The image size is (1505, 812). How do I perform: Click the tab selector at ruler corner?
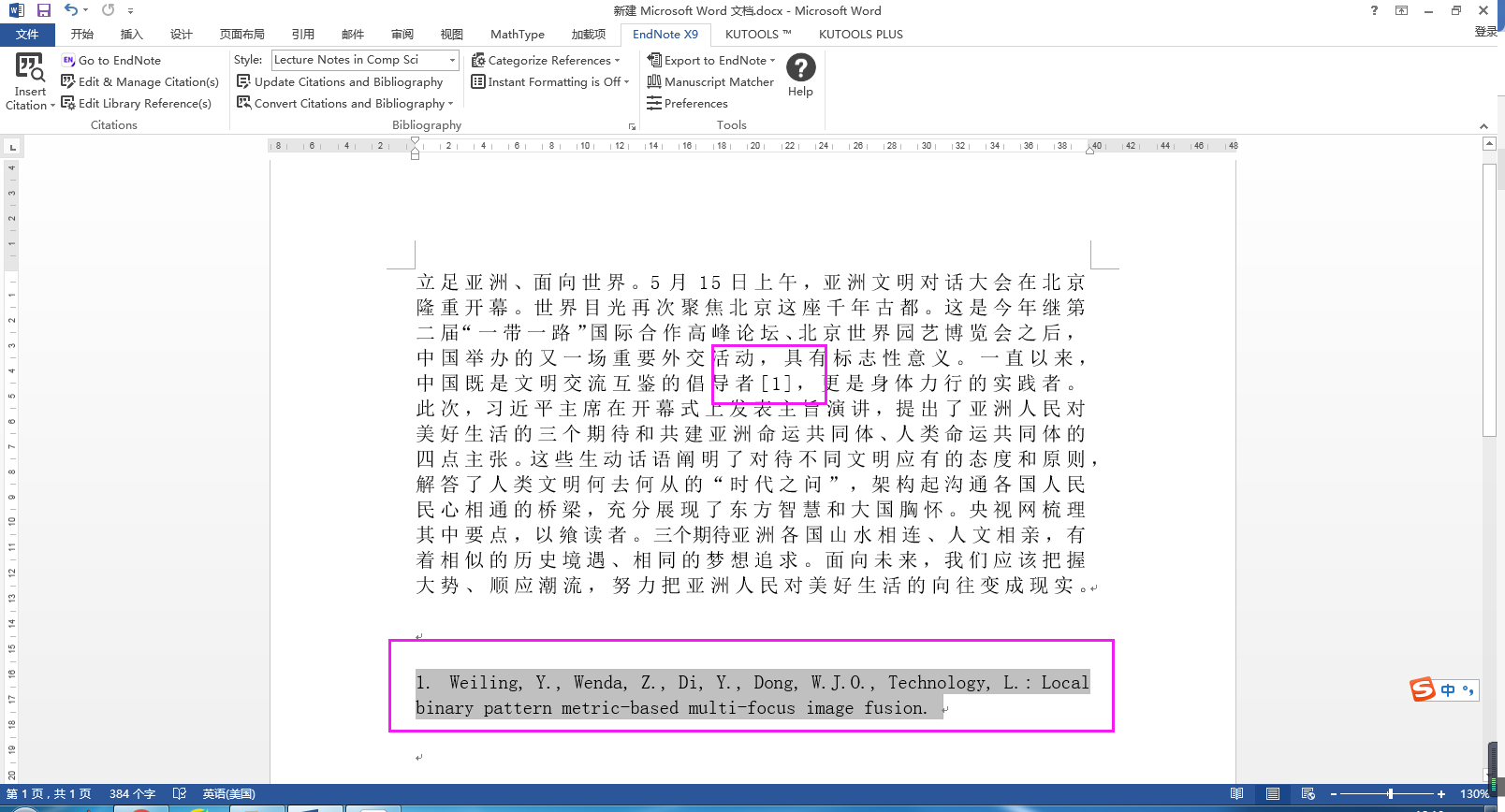pos(12,147)
